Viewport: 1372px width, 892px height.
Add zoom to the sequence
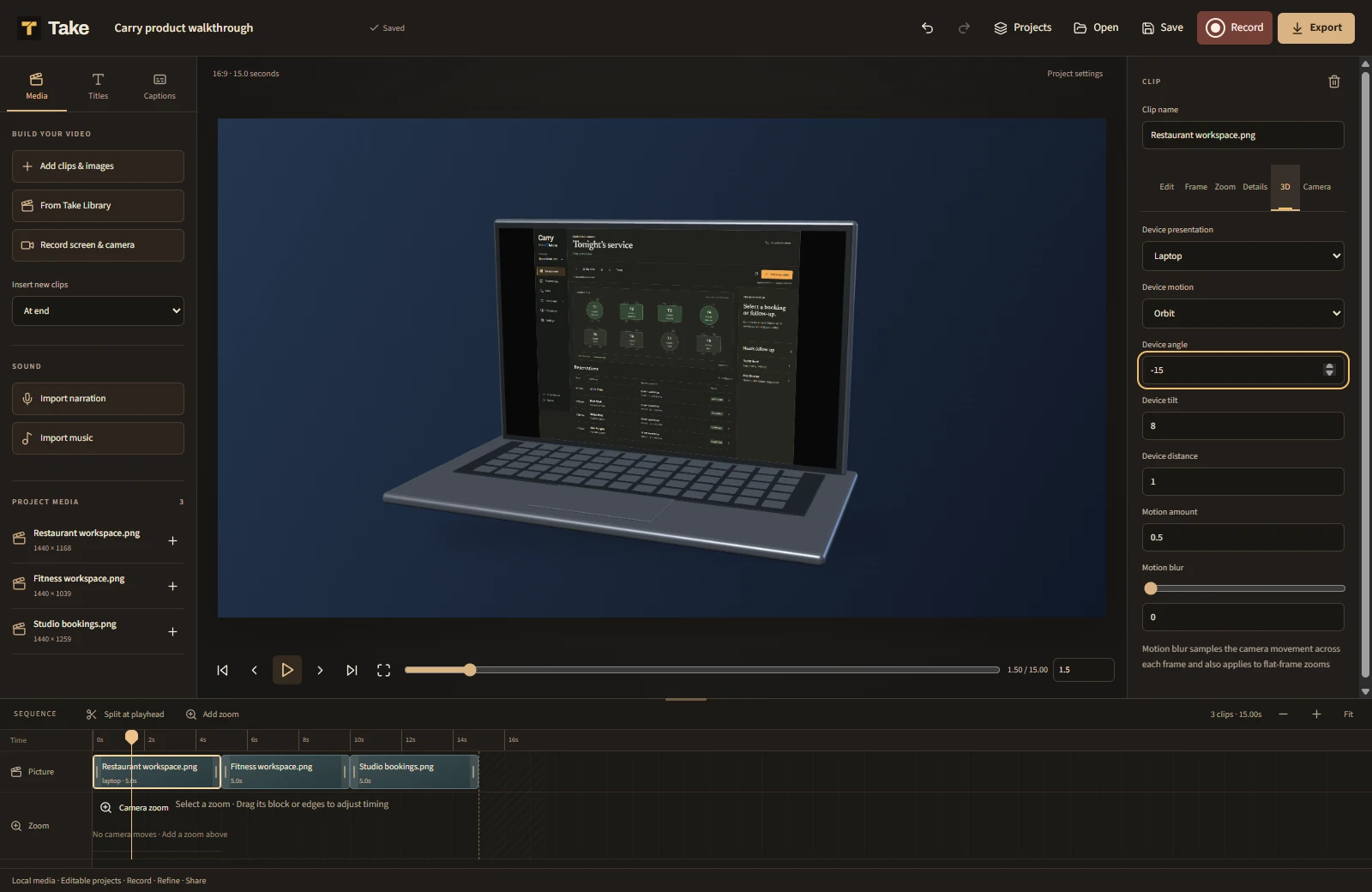tap(213, 714)
